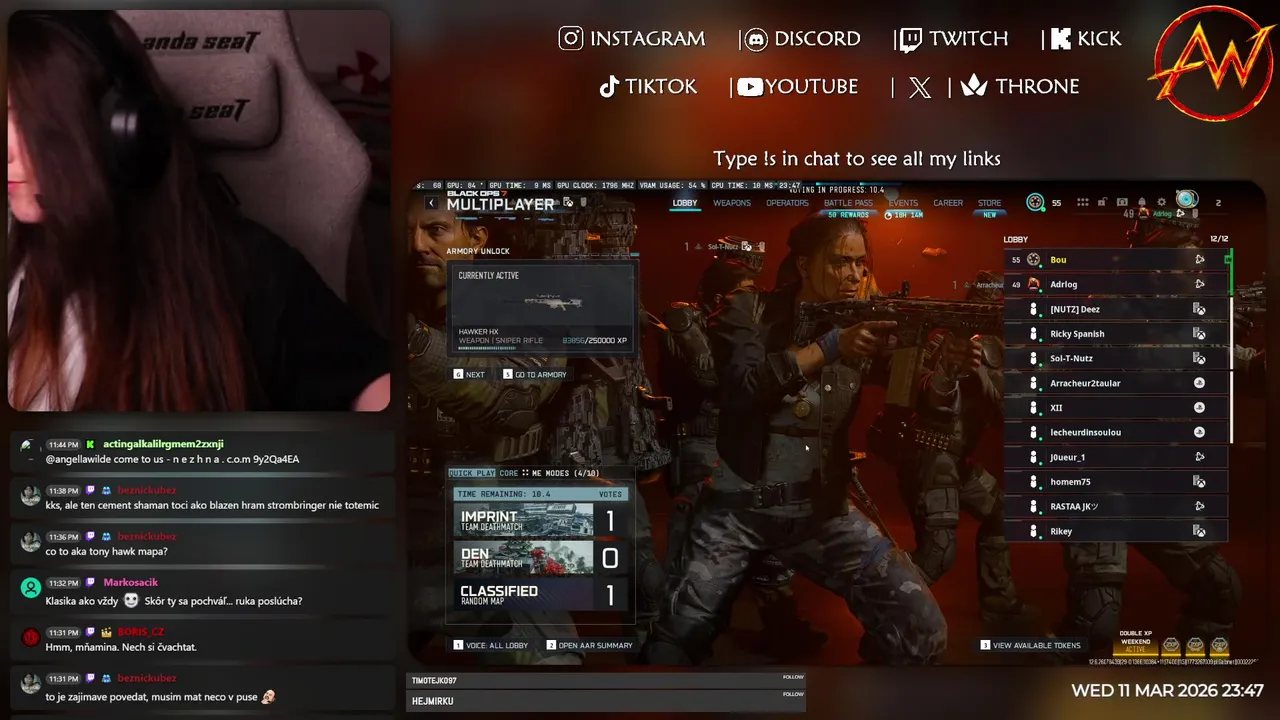Click the Xbox platform icon on [NUTZ] Deez row
Screen dimensions: 1280x720
pyautogui.click(x=1199, y=309)
